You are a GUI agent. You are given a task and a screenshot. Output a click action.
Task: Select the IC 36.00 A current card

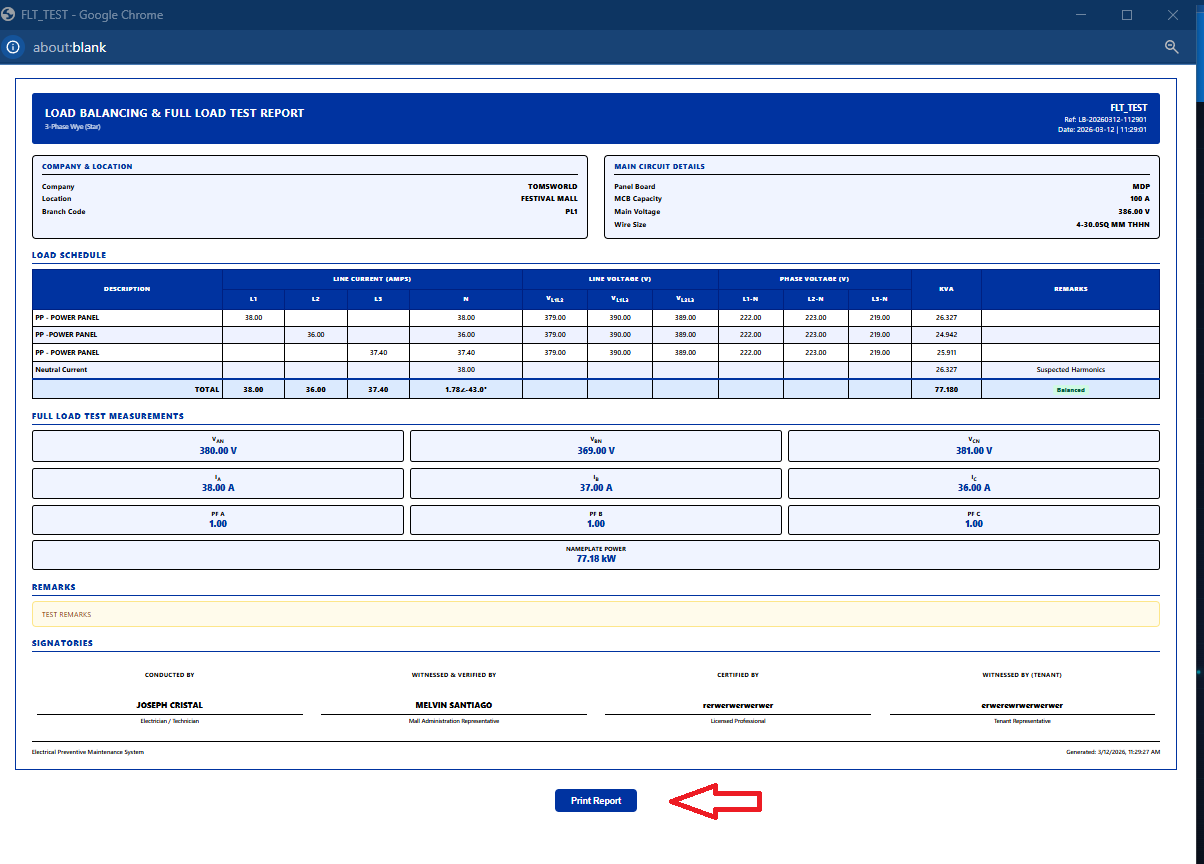tap(973, 483)
